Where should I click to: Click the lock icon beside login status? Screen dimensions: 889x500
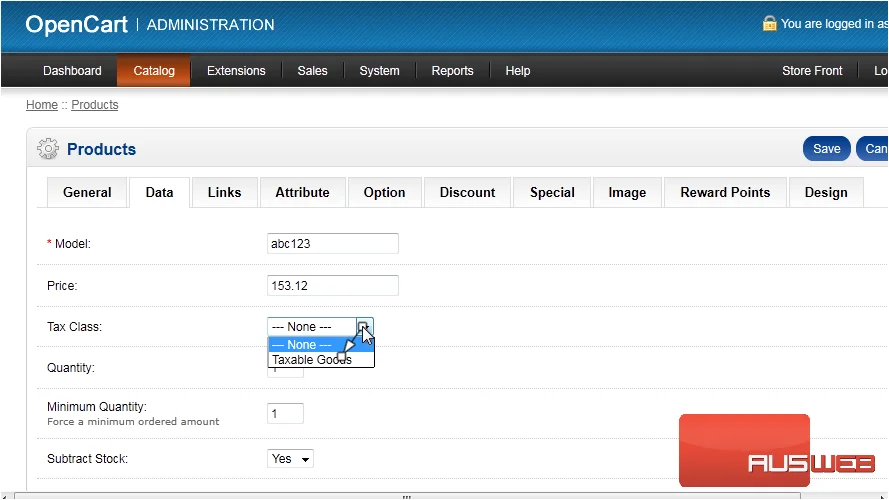click(769, 24)
